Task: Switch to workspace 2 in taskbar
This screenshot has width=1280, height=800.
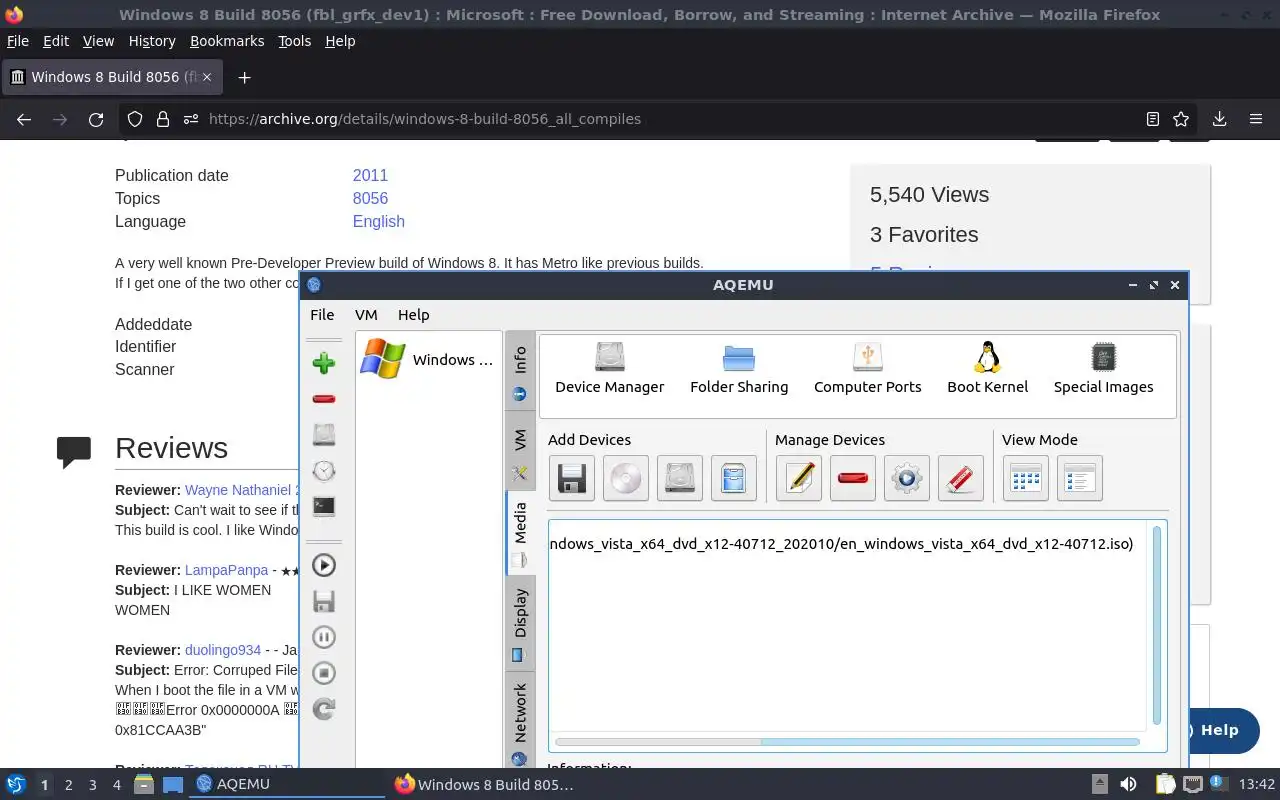Action: (68, 785)
